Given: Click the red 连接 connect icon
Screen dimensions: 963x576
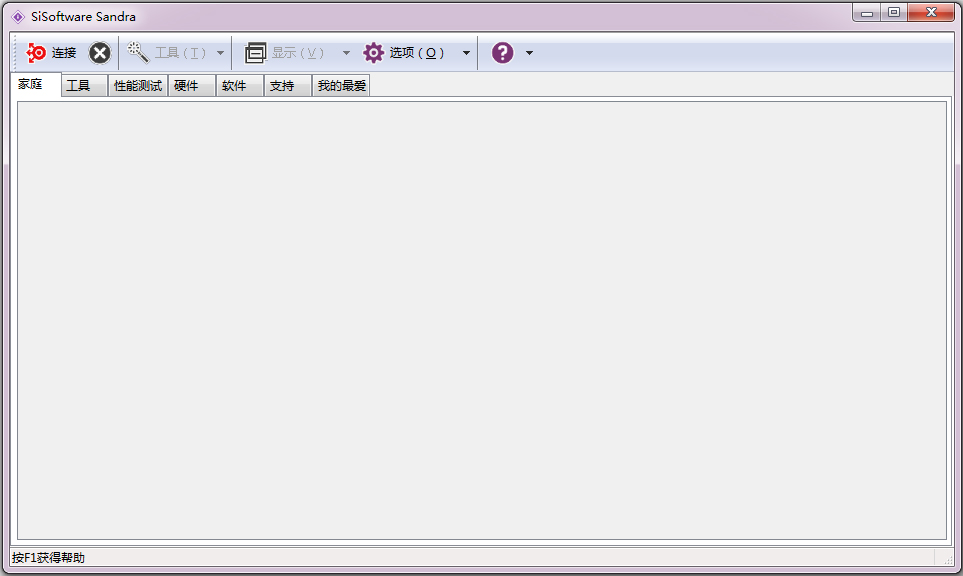Looking at the screenshot, I should (x=36, y=53).
